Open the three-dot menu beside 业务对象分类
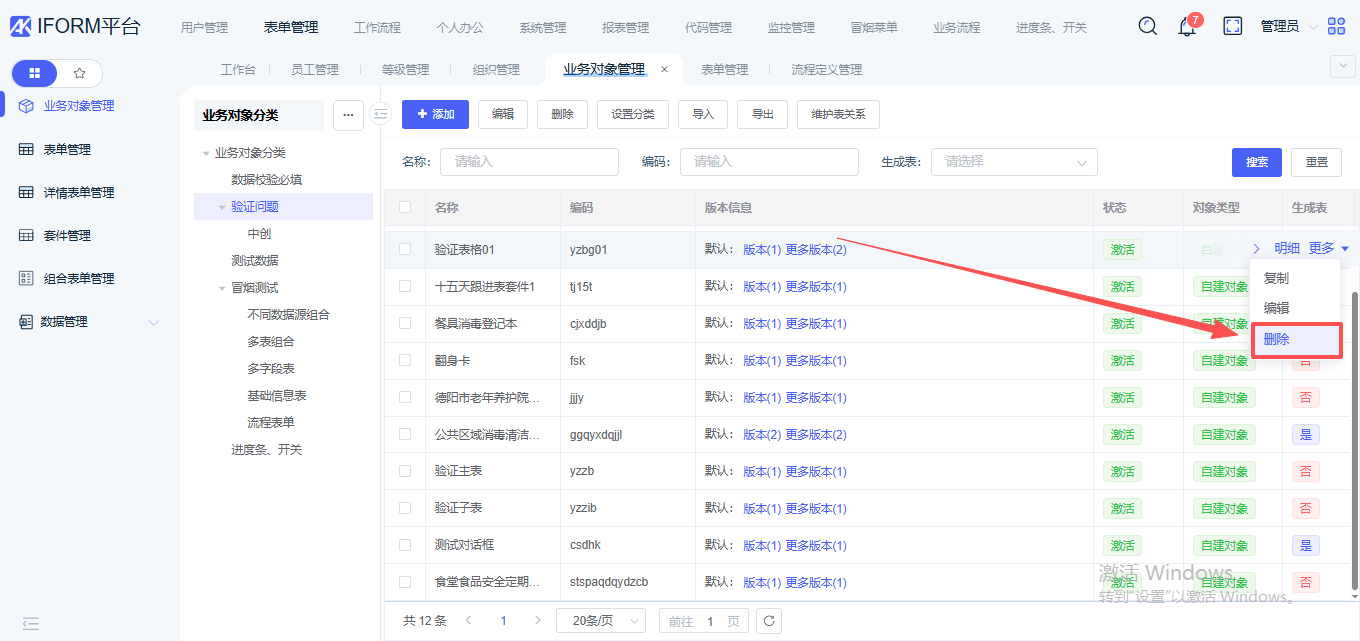1360x641 pixels. point(347,115)
